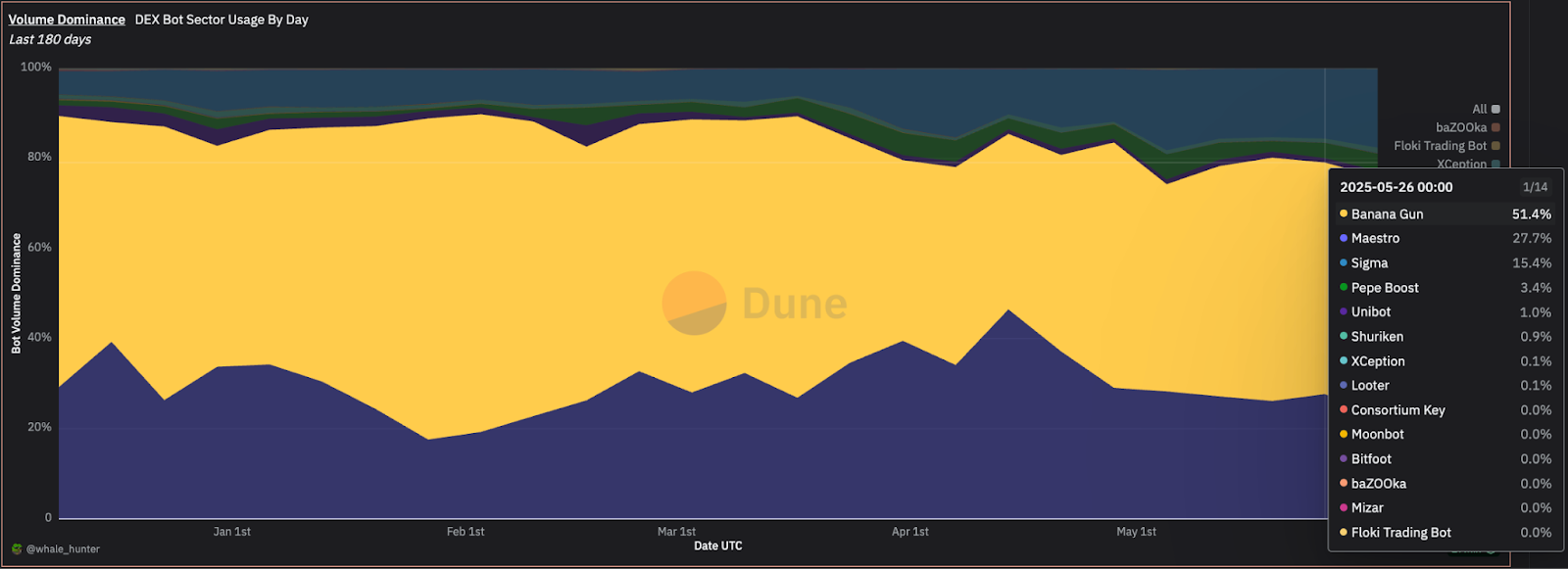Click the 15.4% value in tooltip
Screen dimensions: 1568x569
[1532, 262]
